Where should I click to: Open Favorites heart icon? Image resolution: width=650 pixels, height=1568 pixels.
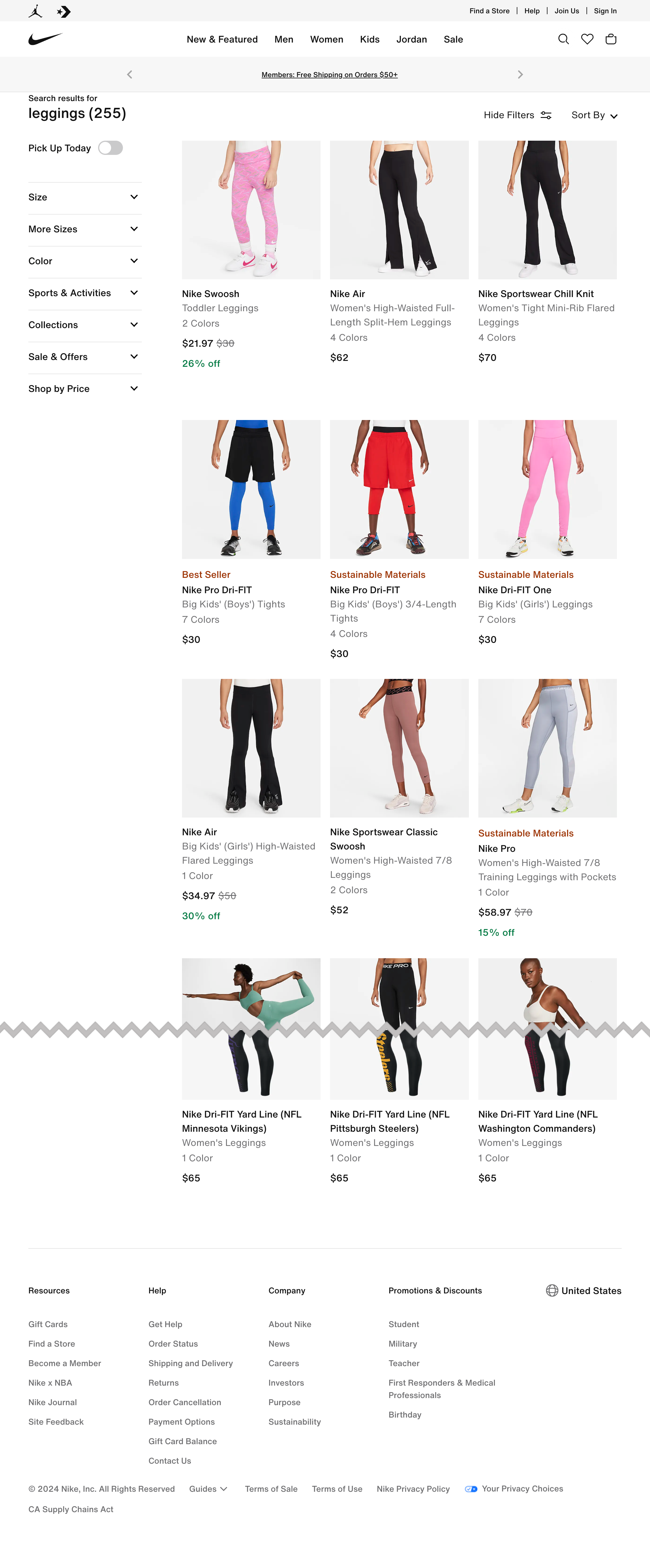pyautogui.click(x=587, y=39)
